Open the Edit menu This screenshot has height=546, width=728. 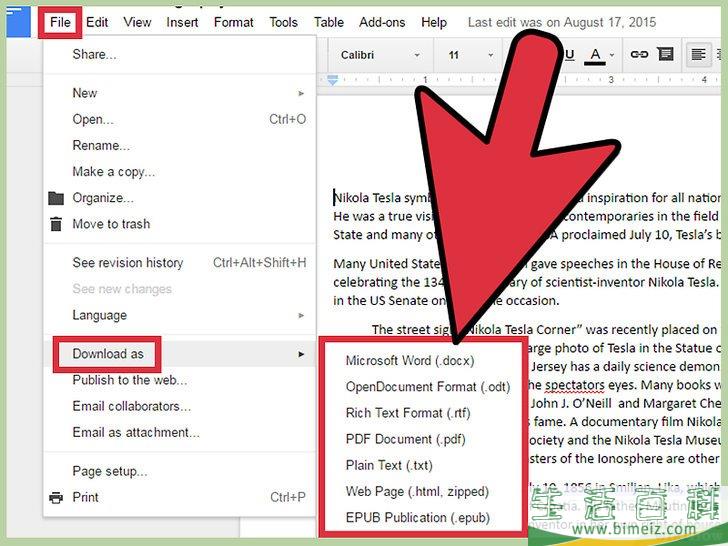pos(97,22)
